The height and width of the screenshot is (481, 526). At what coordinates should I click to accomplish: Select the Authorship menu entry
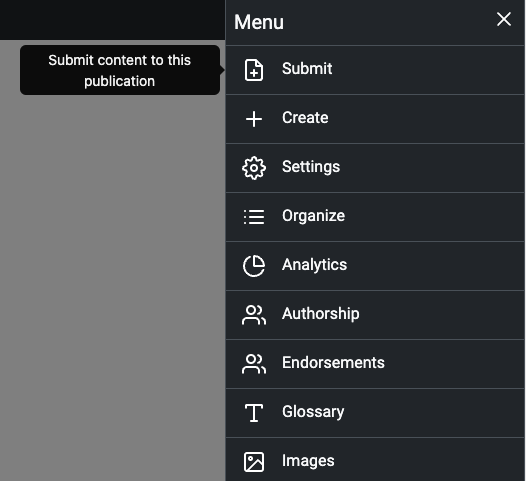point(375,315)
